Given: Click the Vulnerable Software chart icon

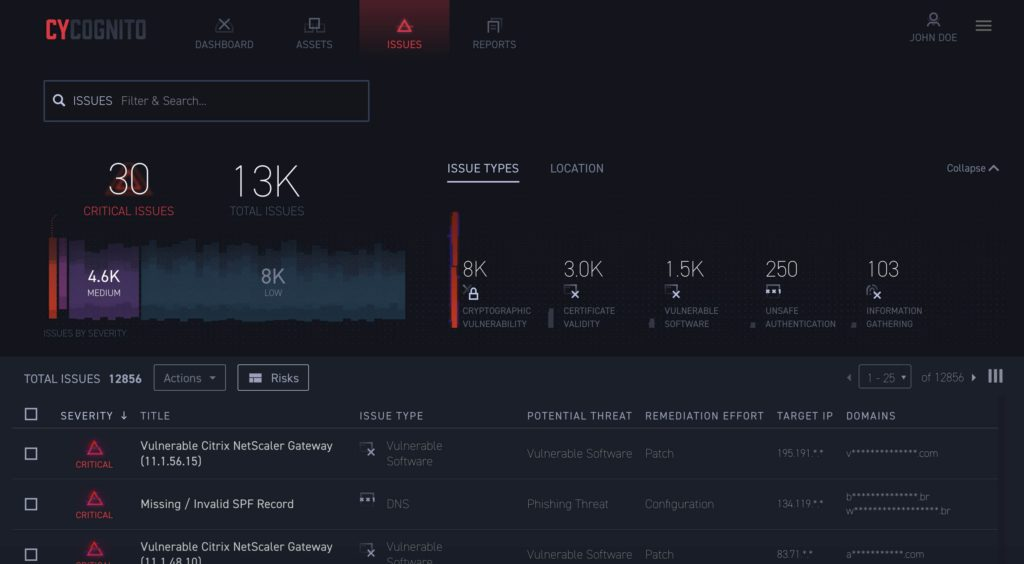Looking at the screenshot, I should pyautogui.click(x=673, y=292).
